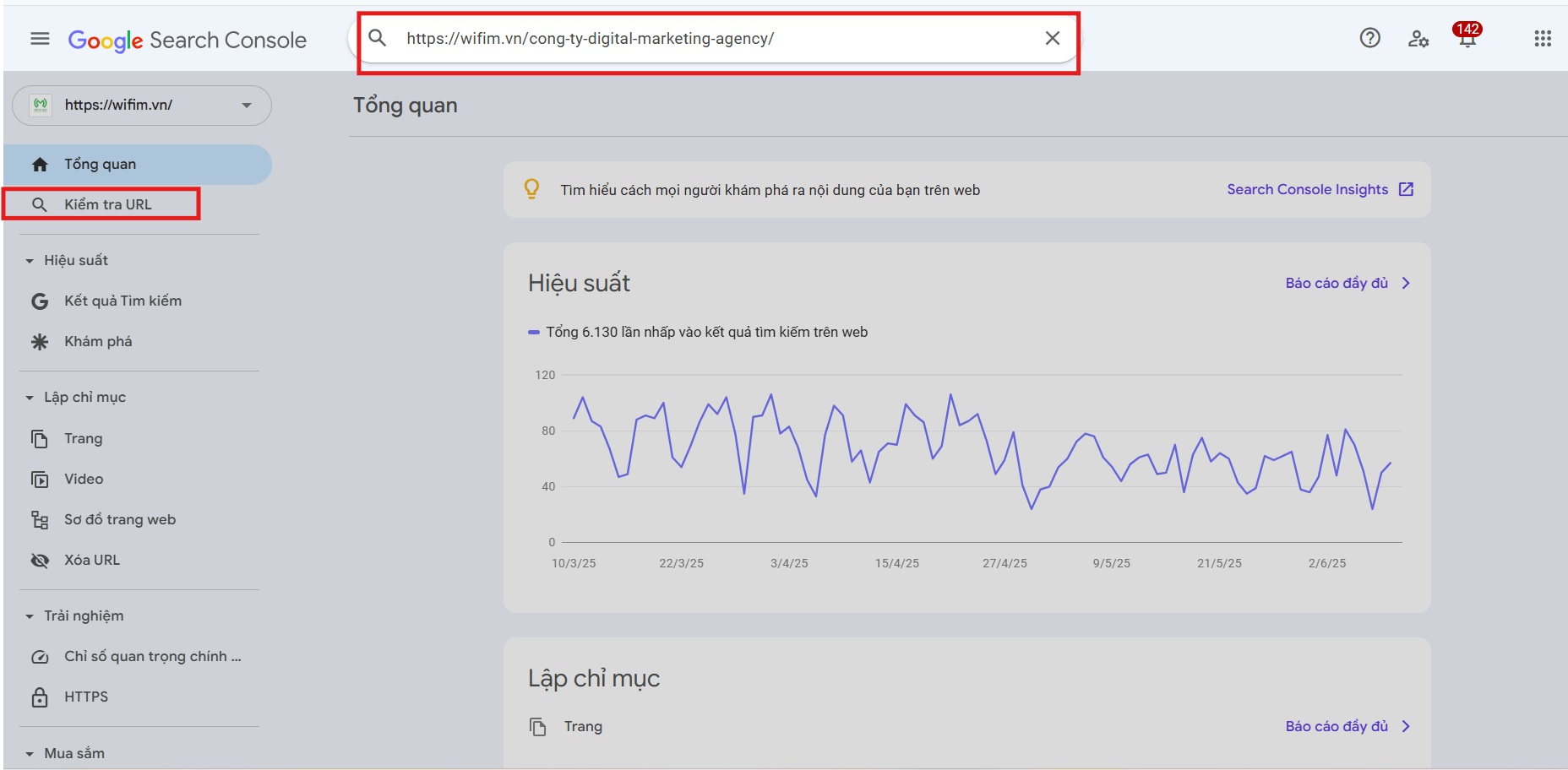
Task: Collapse the Lập chỉ mục section
Action: click(30, 398)
